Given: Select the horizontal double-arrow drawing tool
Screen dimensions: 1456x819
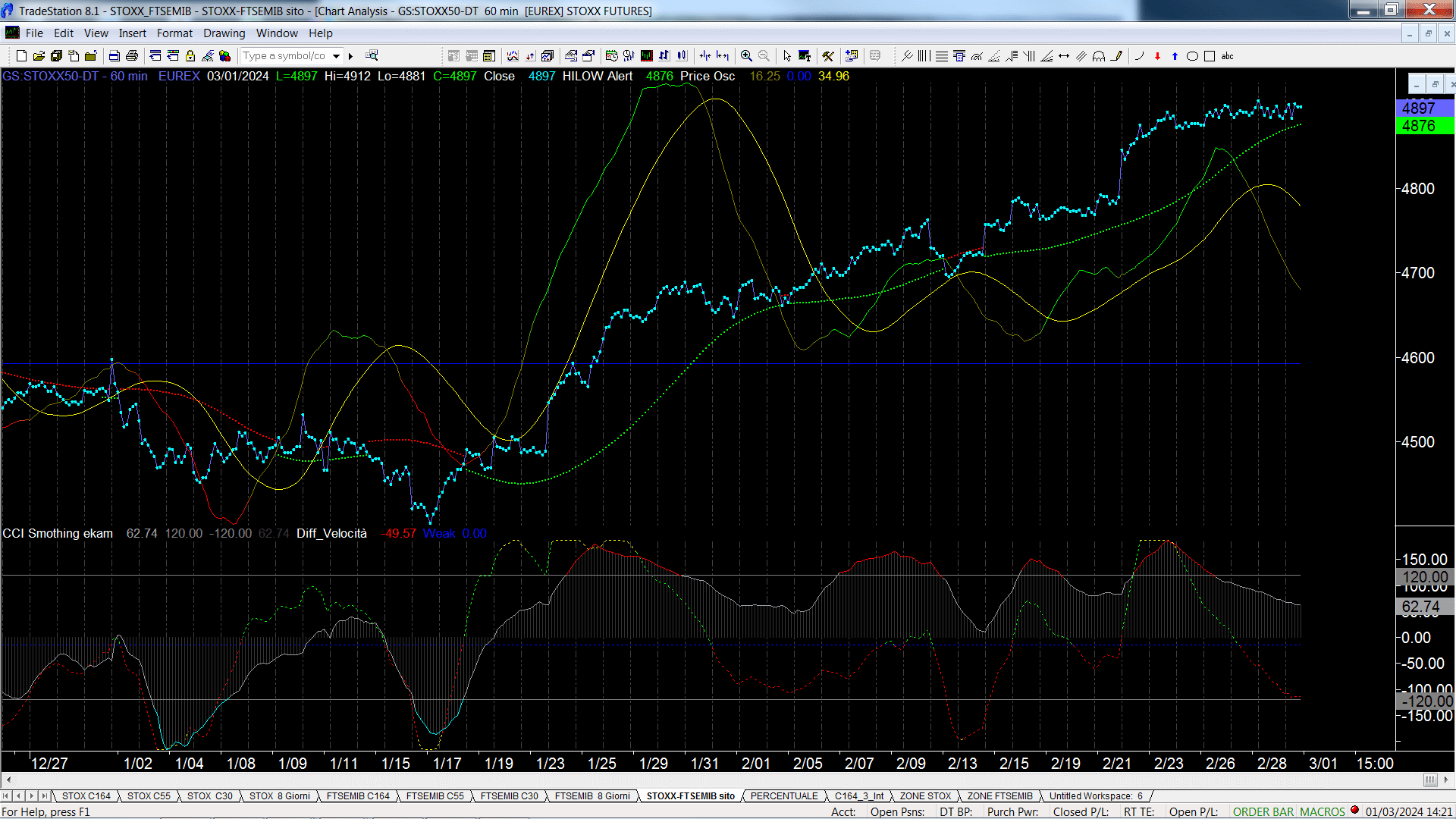Looking at the screenshot, I should click(1064, 55).
